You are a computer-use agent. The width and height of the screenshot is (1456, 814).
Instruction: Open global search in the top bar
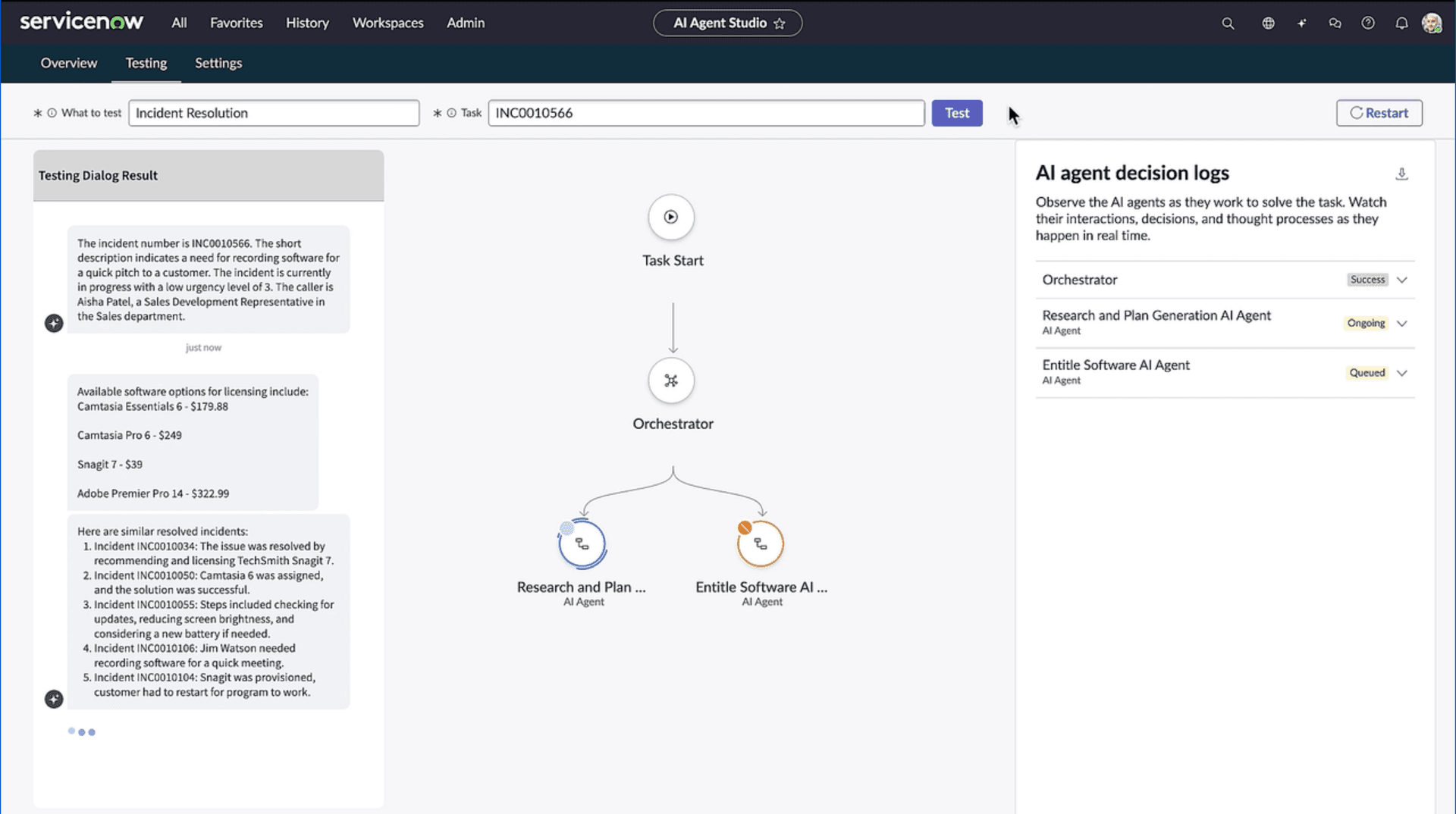coord(1228,23)
